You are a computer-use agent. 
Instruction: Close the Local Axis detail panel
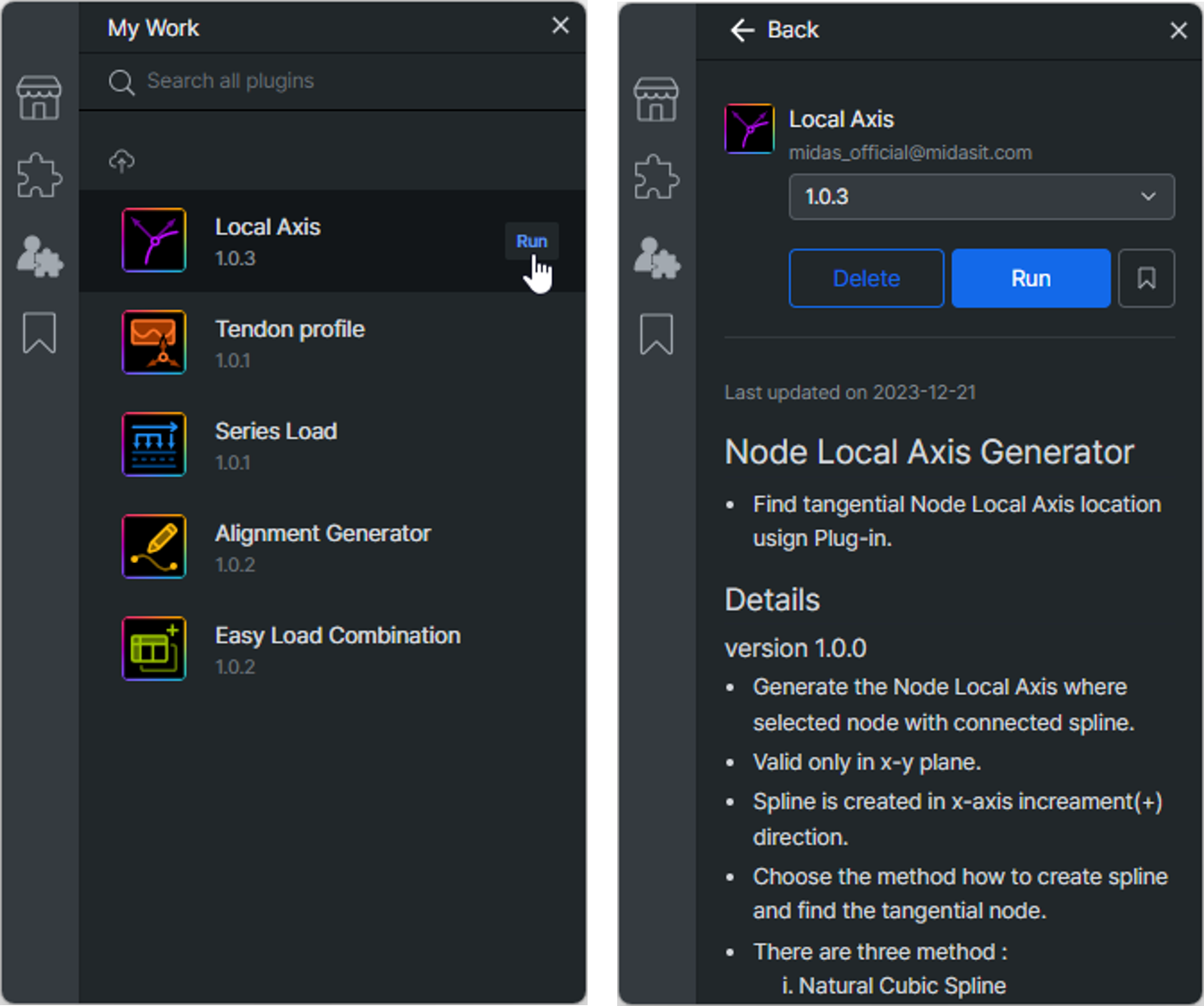[x=1178, y=30]
